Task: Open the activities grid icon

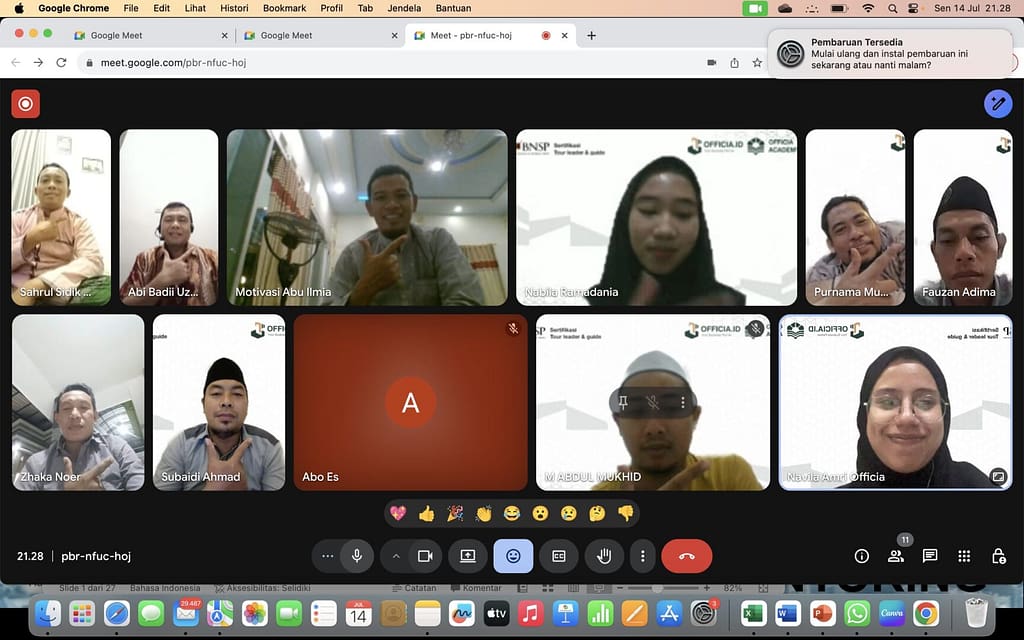Action: (964, 556)
